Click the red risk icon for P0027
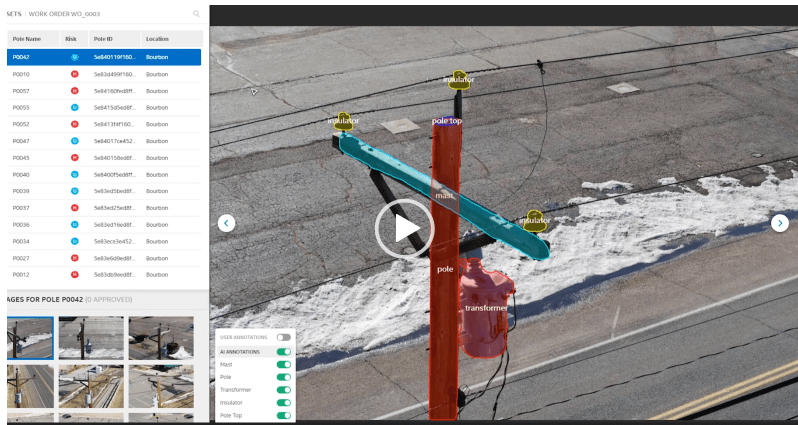Screen dimensions: 798x425 [x=74, y=258]
